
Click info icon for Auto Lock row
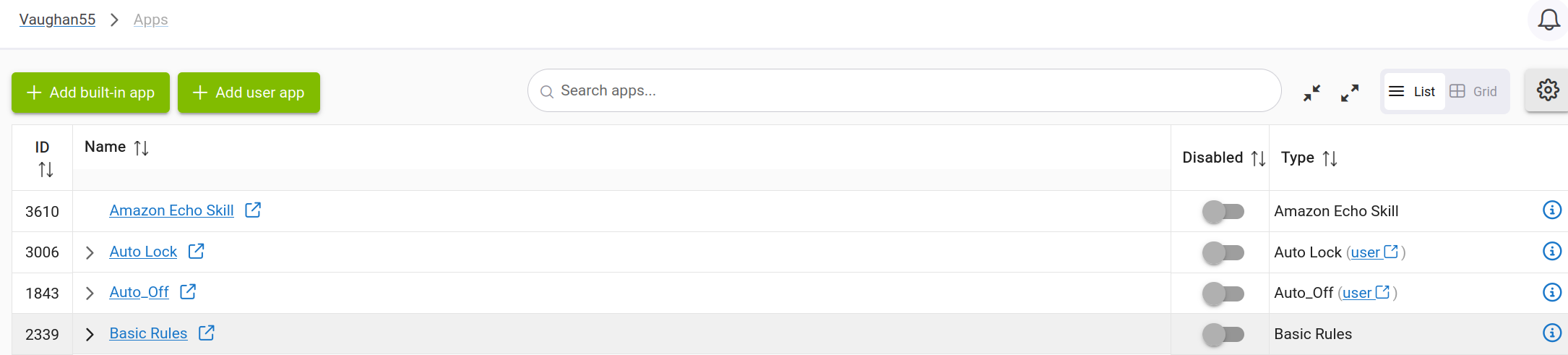(1551, 251)
